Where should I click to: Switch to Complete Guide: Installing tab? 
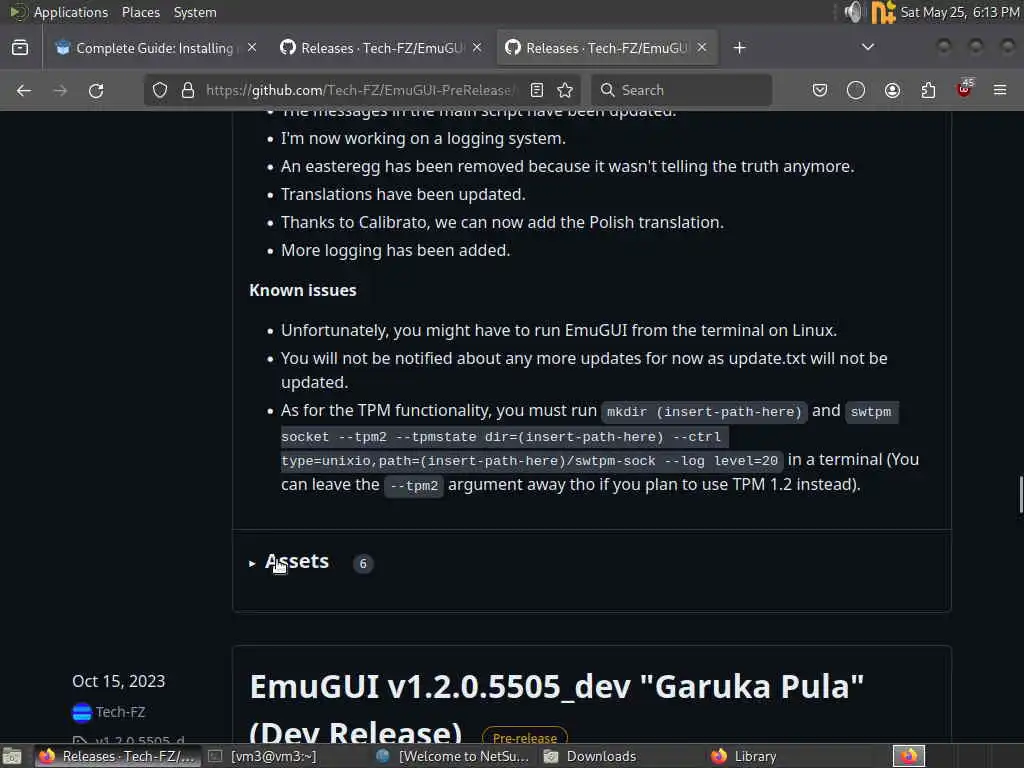point(154,48)
